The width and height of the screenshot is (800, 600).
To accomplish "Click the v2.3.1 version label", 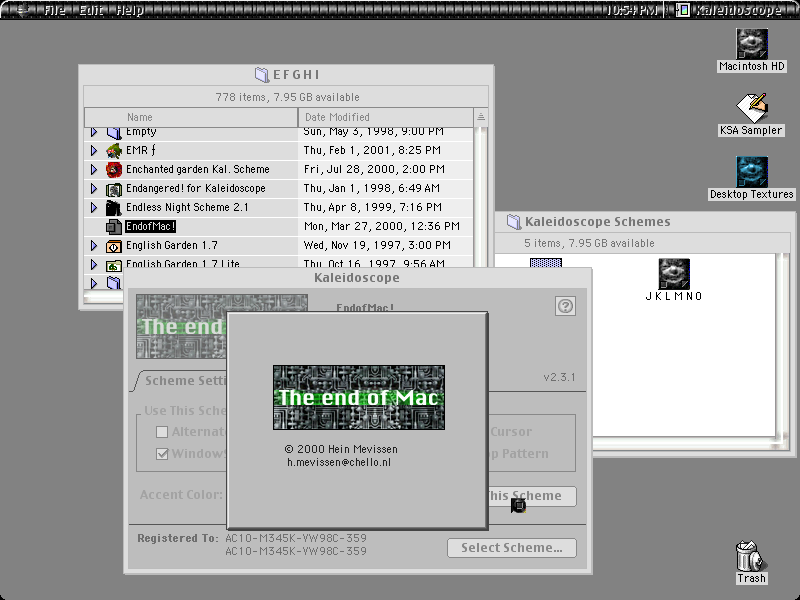I will [x=559, y=377].
